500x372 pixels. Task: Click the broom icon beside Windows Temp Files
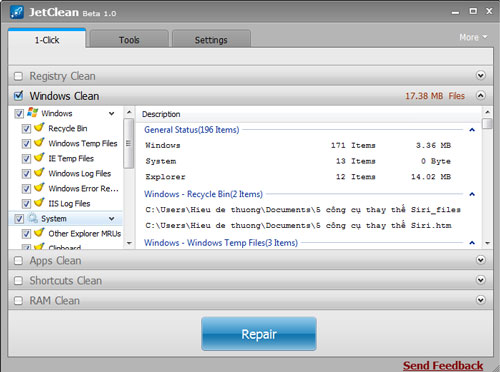tap(39, 142)
